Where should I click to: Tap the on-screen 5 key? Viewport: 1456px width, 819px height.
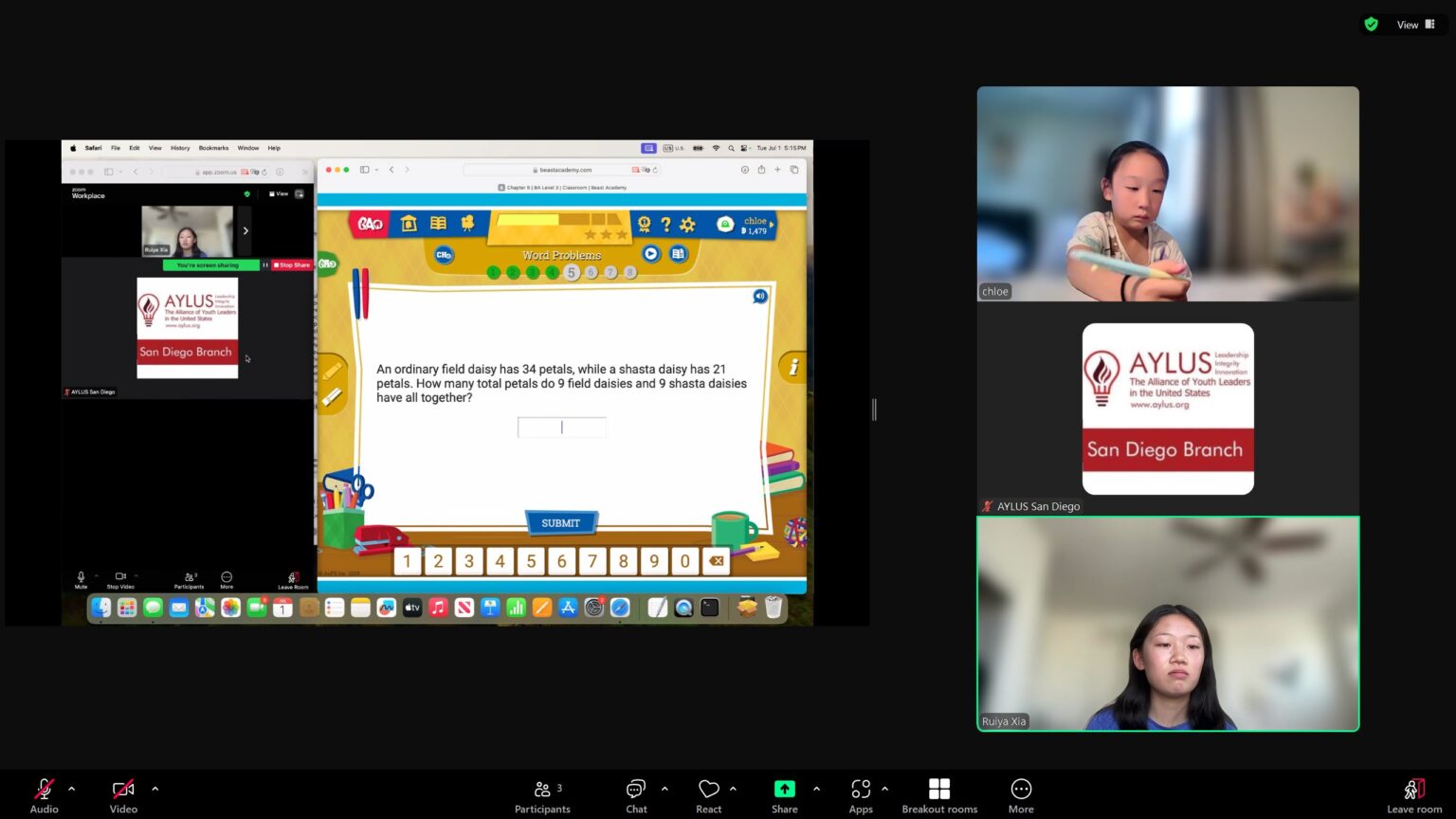click(x=531, y=561)
